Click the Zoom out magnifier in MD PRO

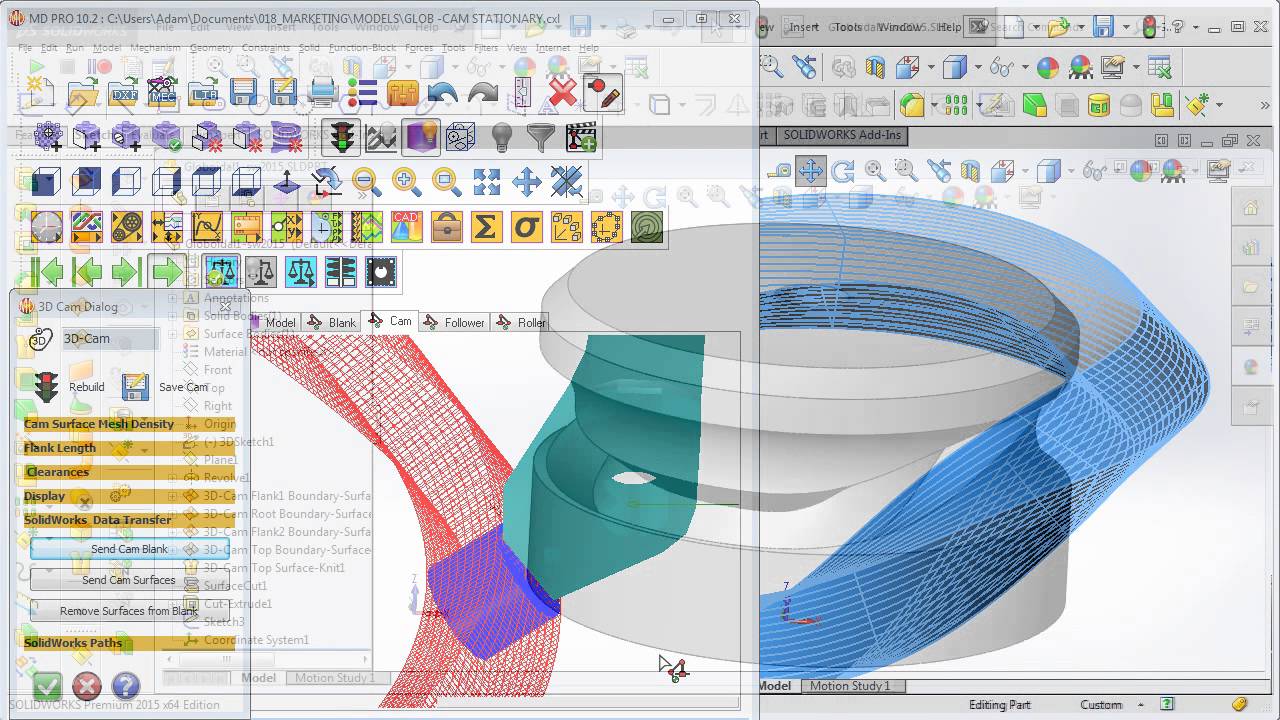366,181
